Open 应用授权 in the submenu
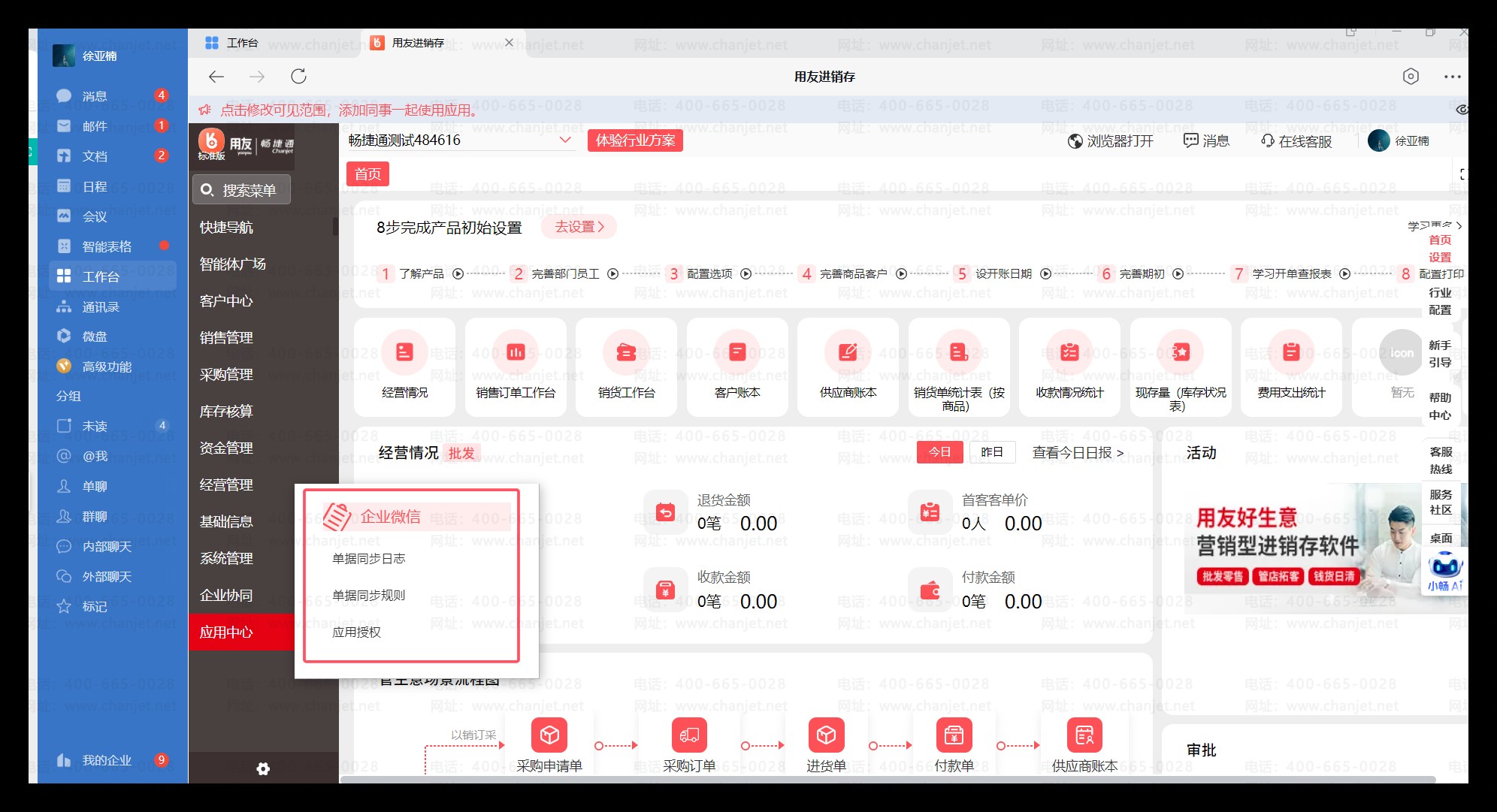Viewport: 1497px width, 812px height. tap(356, 632)
